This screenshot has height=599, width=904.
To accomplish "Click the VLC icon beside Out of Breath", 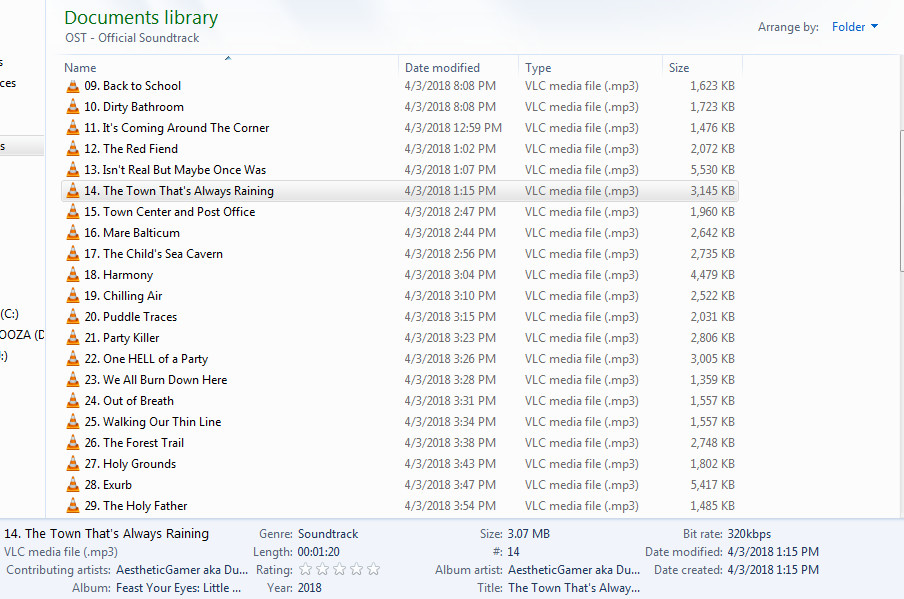I will [72, 401].
